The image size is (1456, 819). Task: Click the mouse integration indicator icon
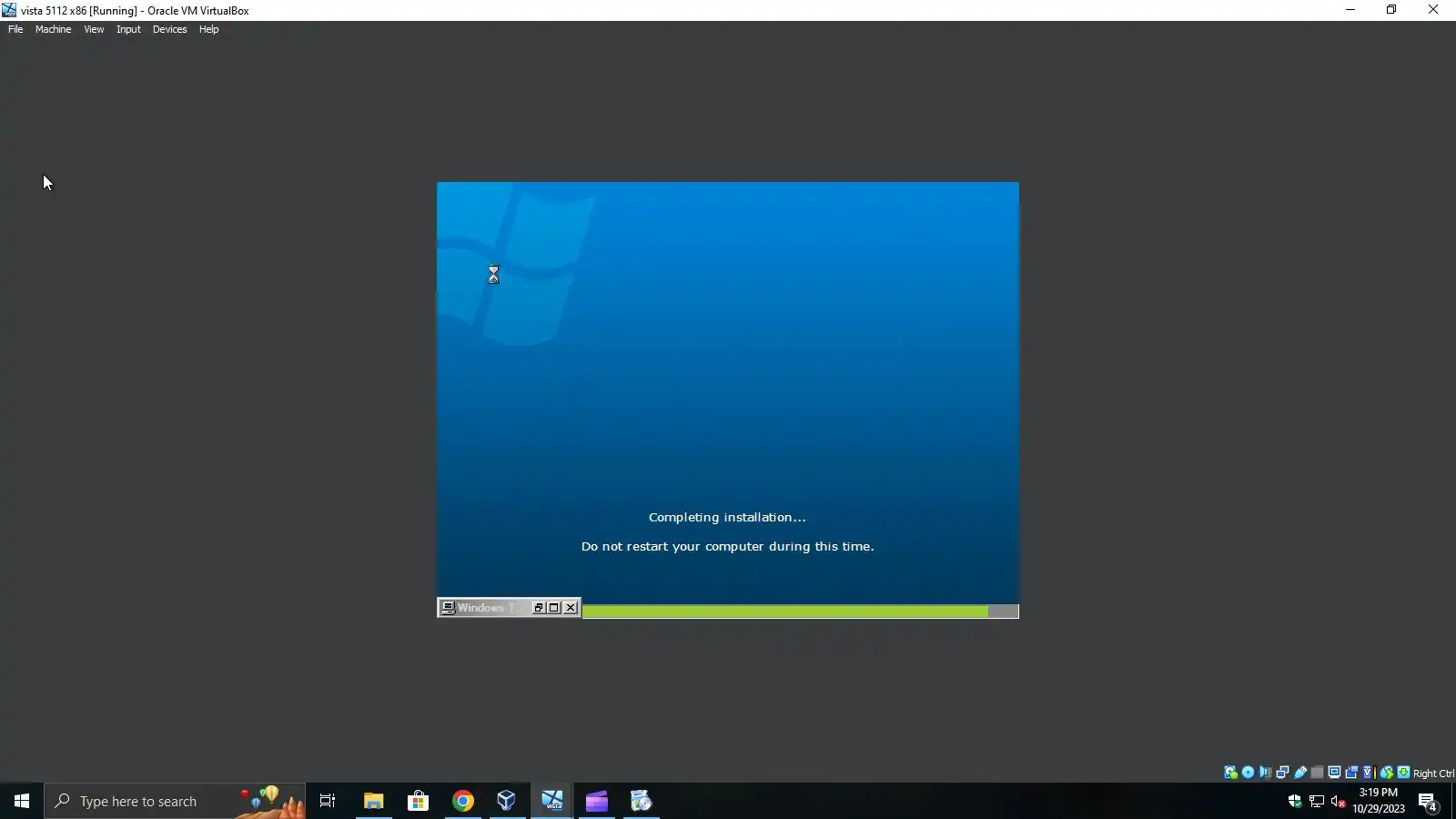point(1387,773)
